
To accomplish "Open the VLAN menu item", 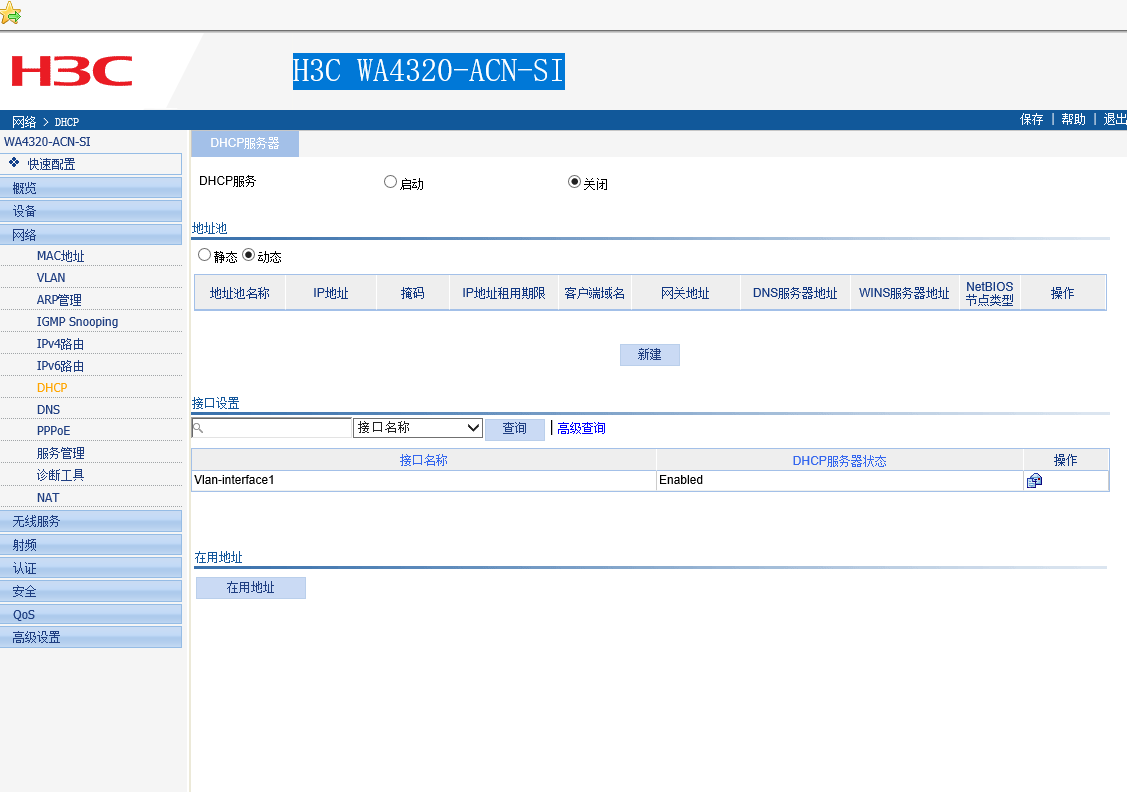I will point(51,277).
